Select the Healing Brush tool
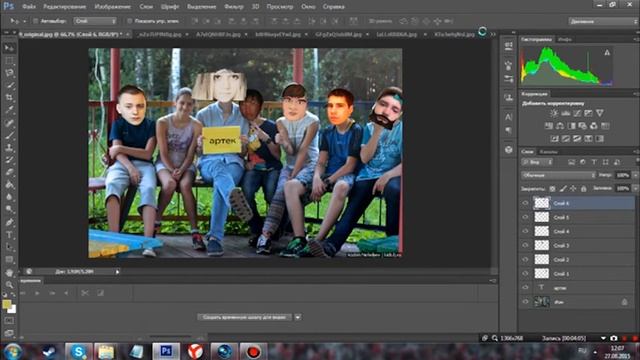 pyautogui.click(x=9, y=122)
